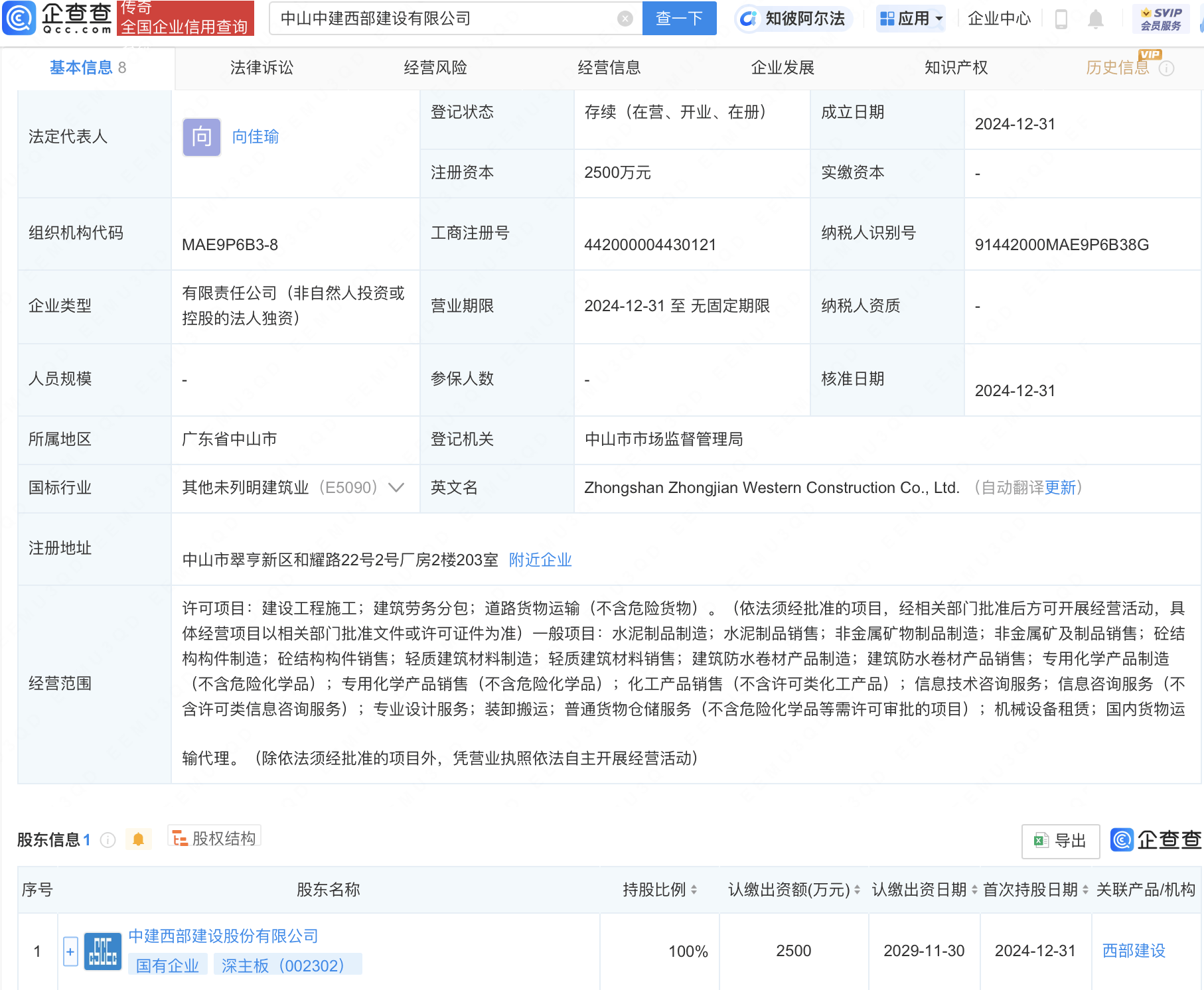Export shareholder list via 导出
Screen dimensions: 1204x990
click(1061, 841)
